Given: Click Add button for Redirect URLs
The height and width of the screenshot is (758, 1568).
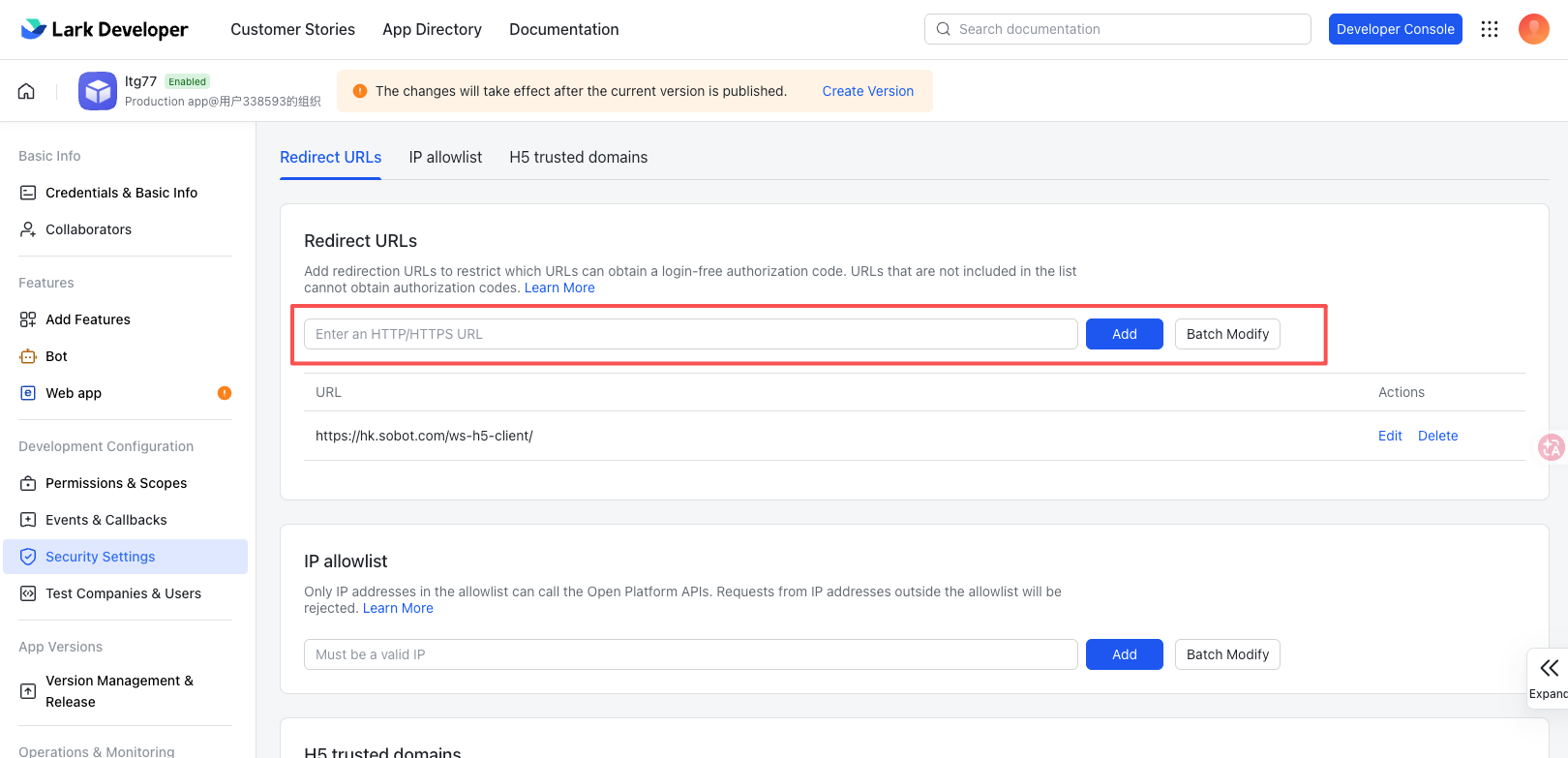Looking at the screenshot, I should [1124, 334].
